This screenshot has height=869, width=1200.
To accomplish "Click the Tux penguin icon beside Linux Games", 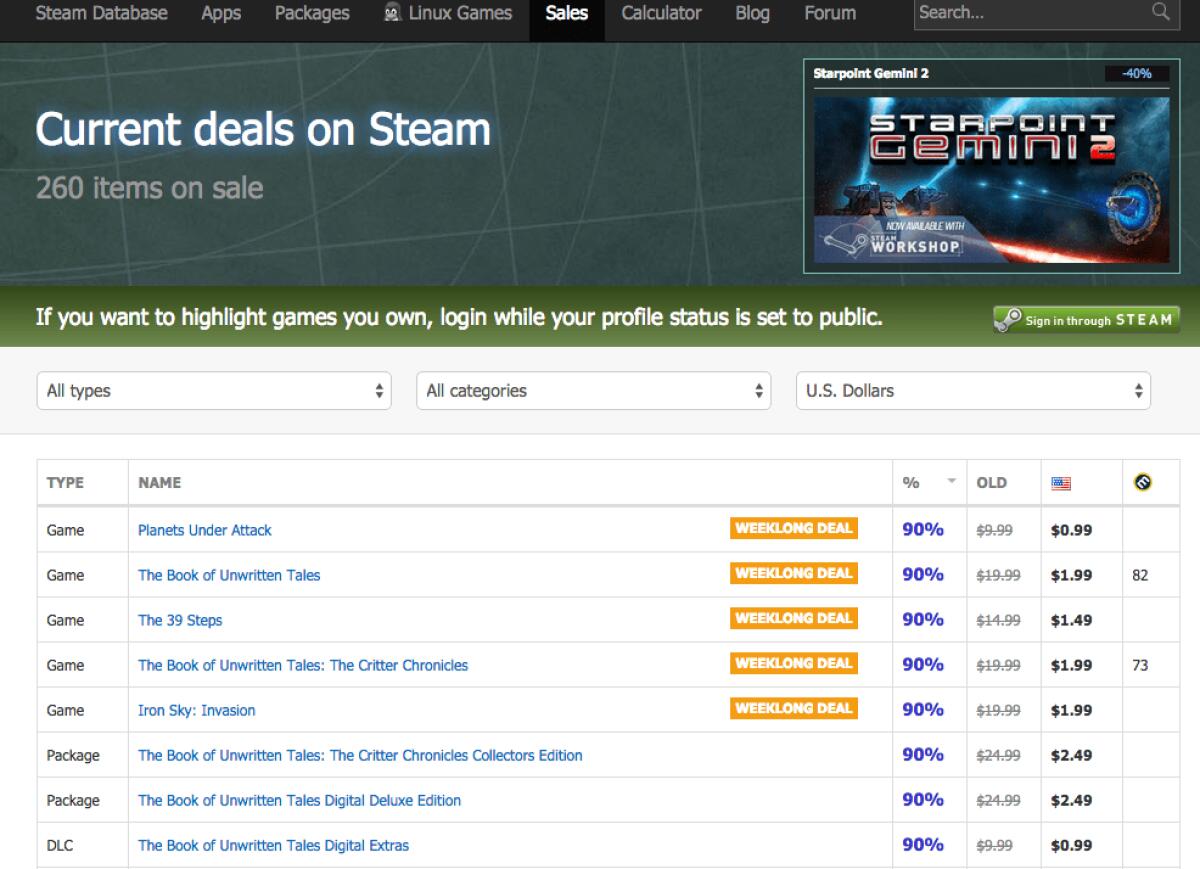I will tap(390, 13).
